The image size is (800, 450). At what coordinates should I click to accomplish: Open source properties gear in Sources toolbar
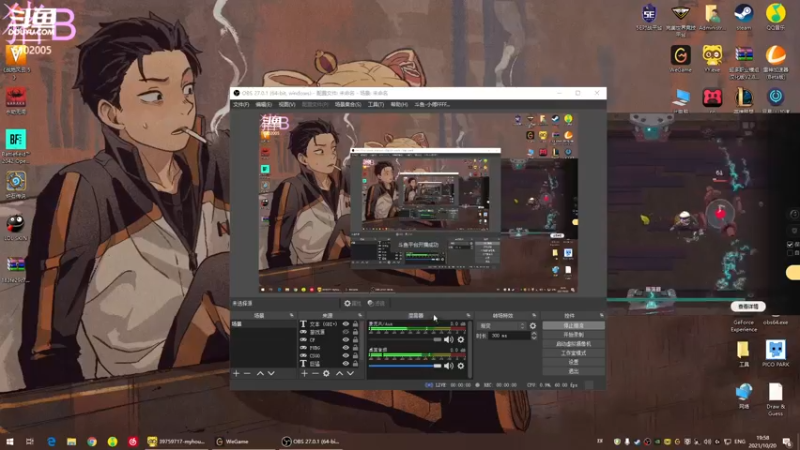click(327, 373)
